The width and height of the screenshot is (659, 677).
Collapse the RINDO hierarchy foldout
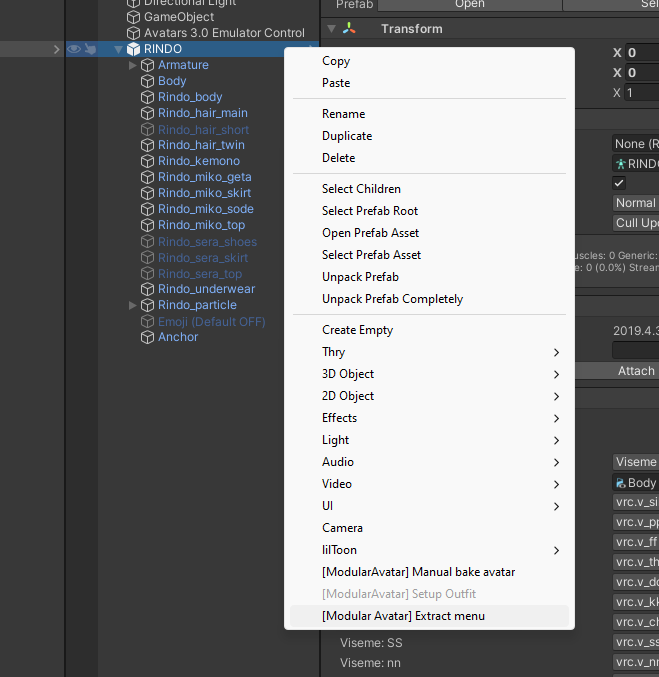[118, 49]
